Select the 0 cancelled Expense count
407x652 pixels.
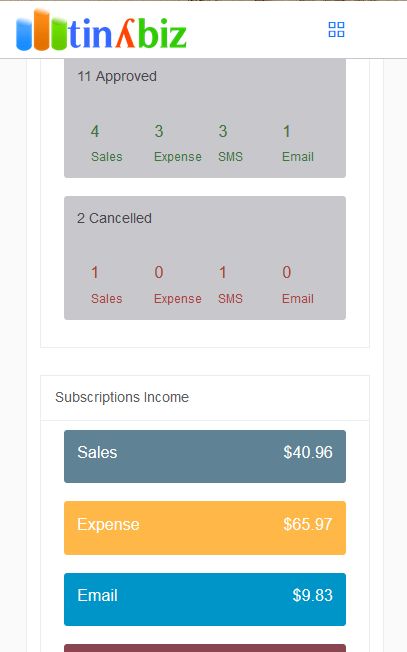pos(159,273)
